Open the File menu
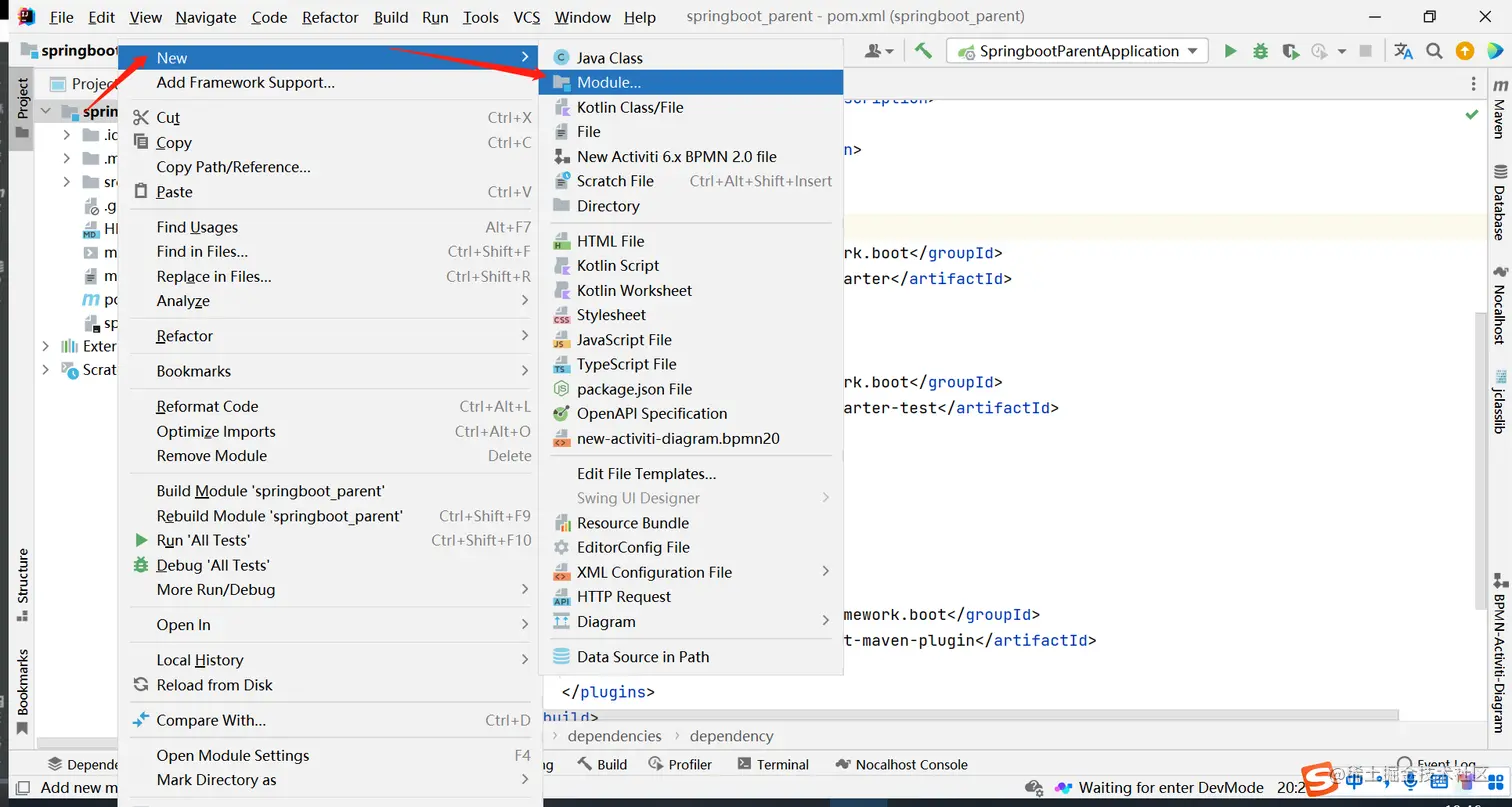This screenshot has height=807, width=1512. click(x=61, y=17)
